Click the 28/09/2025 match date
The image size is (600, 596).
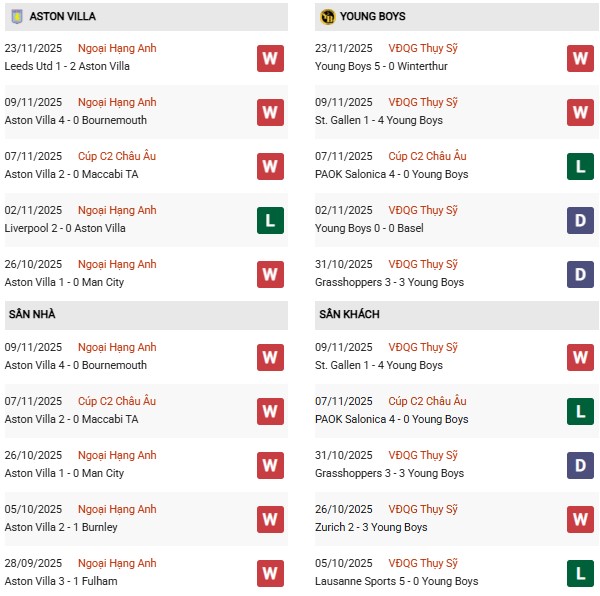click(33, 563)
